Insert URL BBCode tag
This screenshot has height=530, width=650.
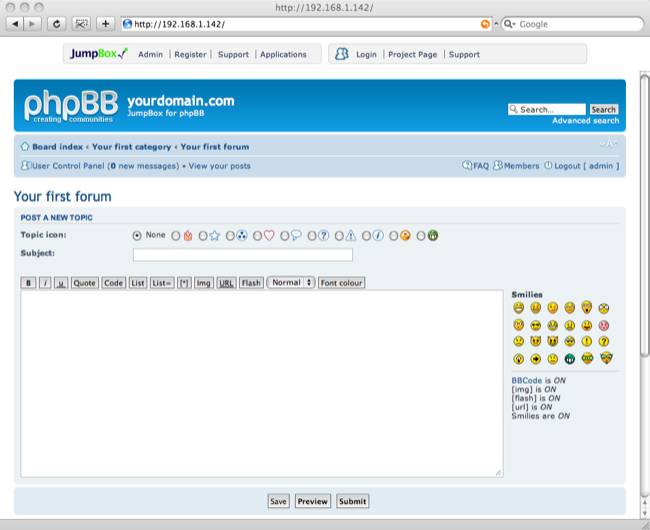(x=226, y=283)
